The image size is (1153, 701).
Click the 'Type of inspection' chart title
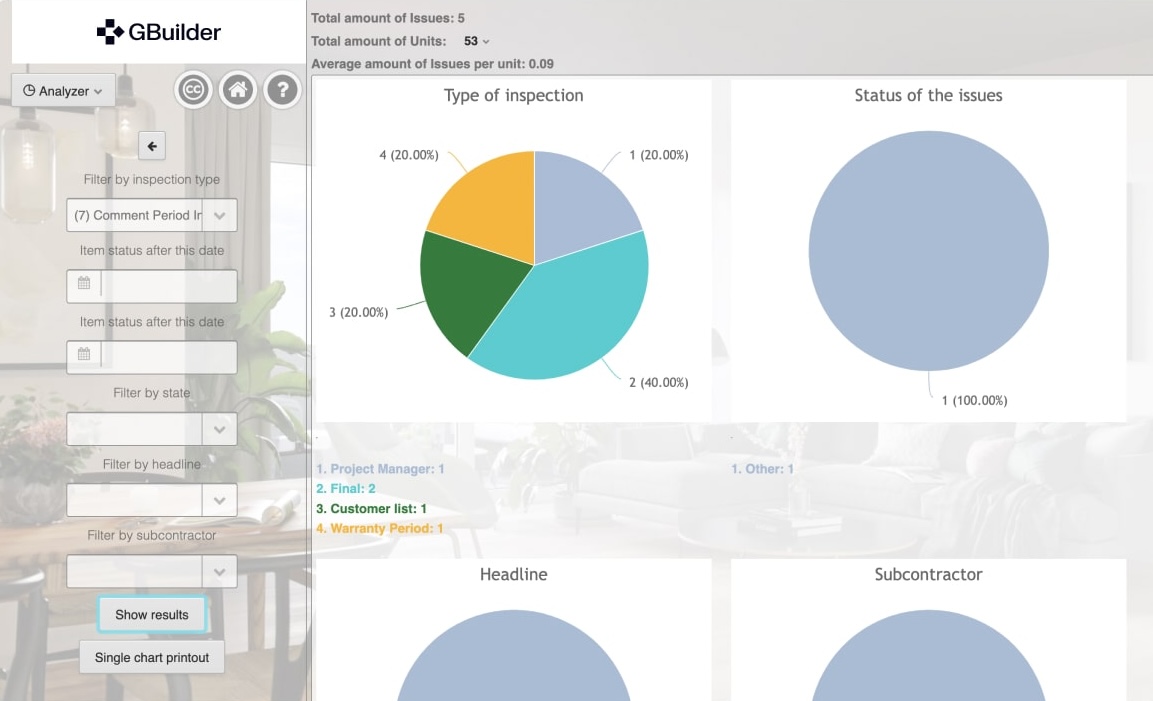tap(513, 96)
